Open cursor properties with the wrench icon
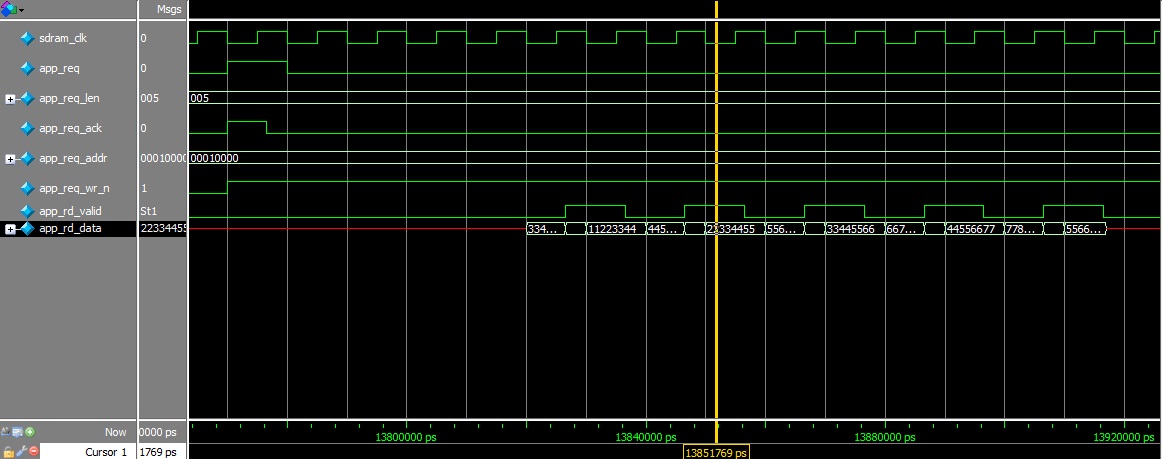 [19, 452]
